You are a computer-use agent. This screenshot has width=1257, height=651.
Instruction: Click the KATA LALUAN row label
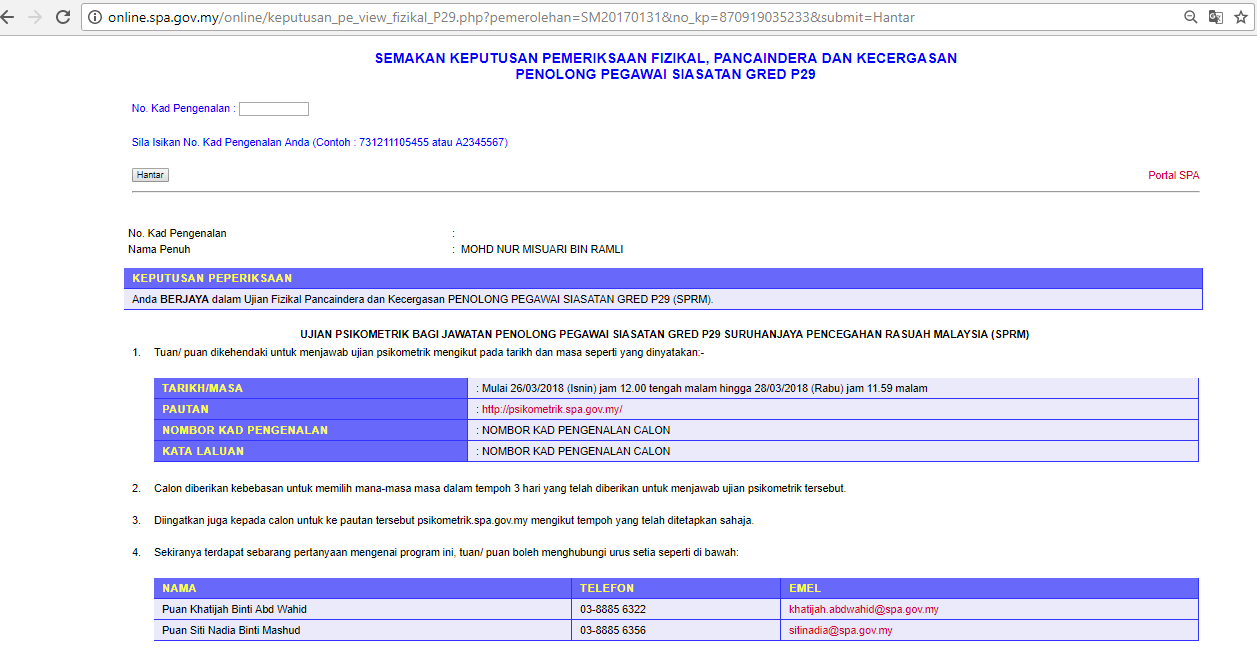(x=311, y=451)
